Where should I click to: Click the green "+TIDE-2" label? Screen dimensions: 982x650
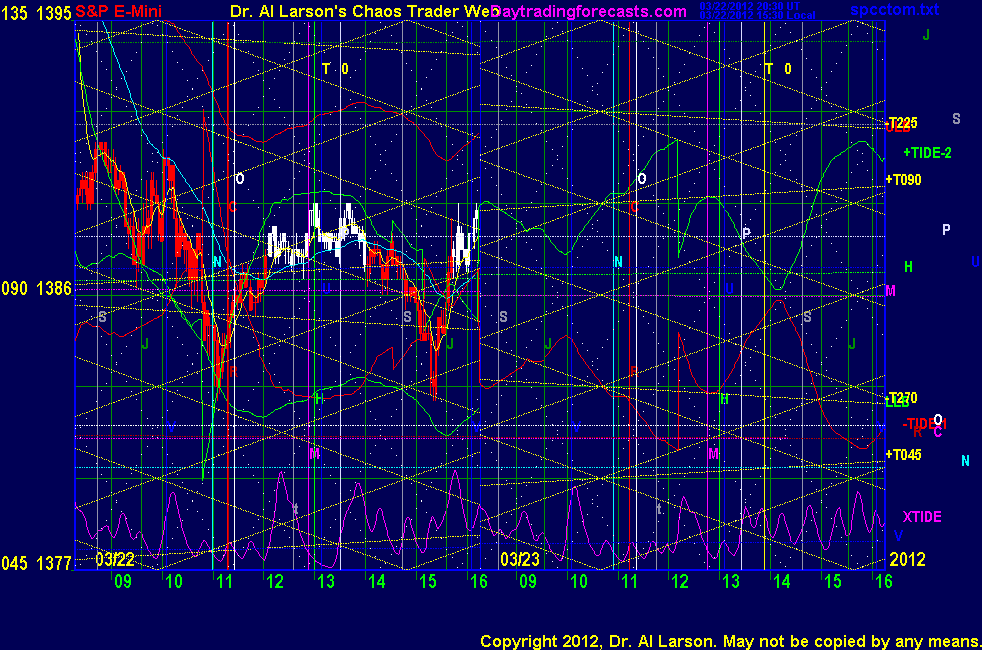point(928,153)
